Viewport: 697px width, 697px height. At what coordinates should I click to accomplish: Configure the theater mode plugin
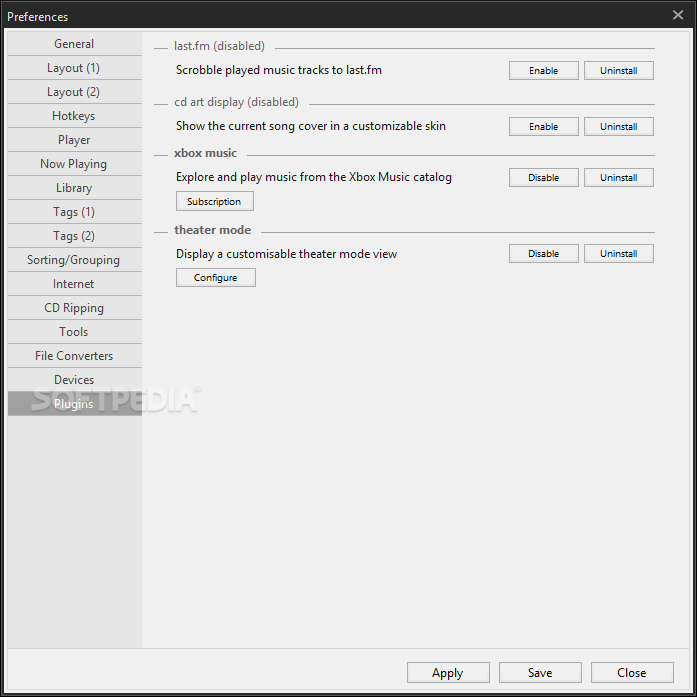tap(216, 277)
